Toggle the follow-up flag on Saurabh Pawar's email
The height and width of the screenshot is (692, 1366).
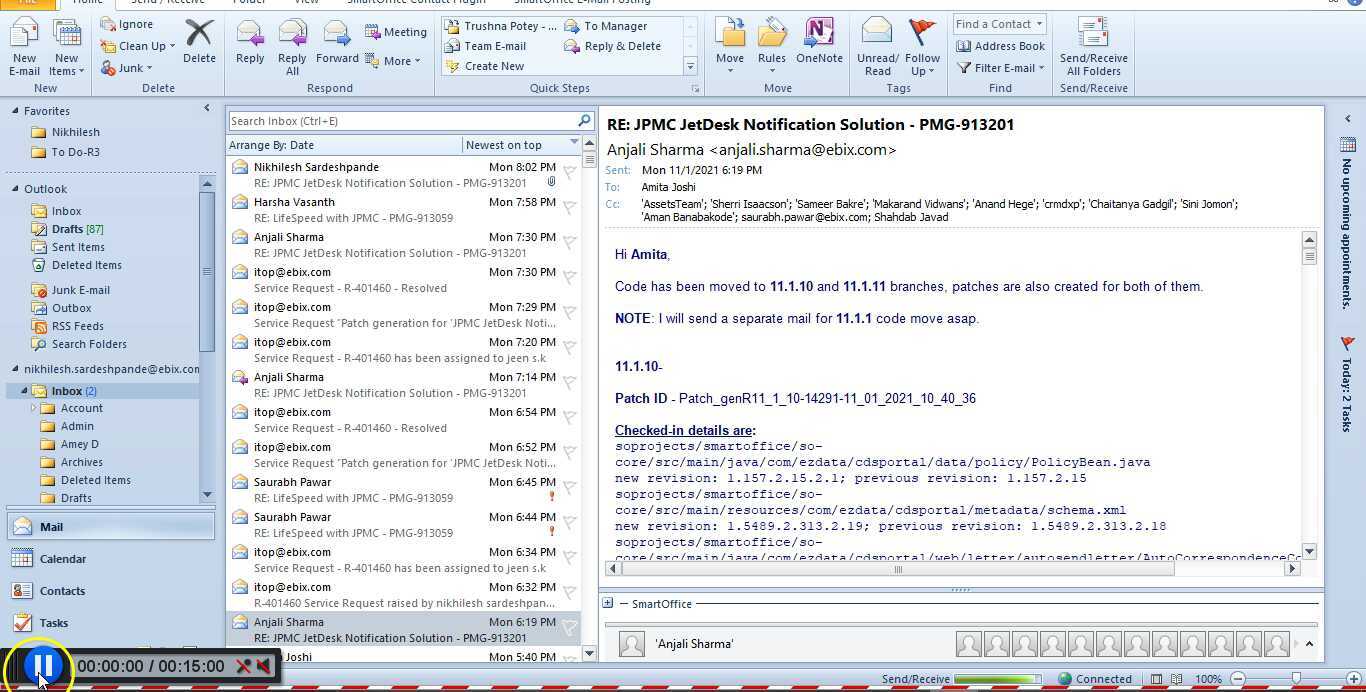click(x=570, y=482)
